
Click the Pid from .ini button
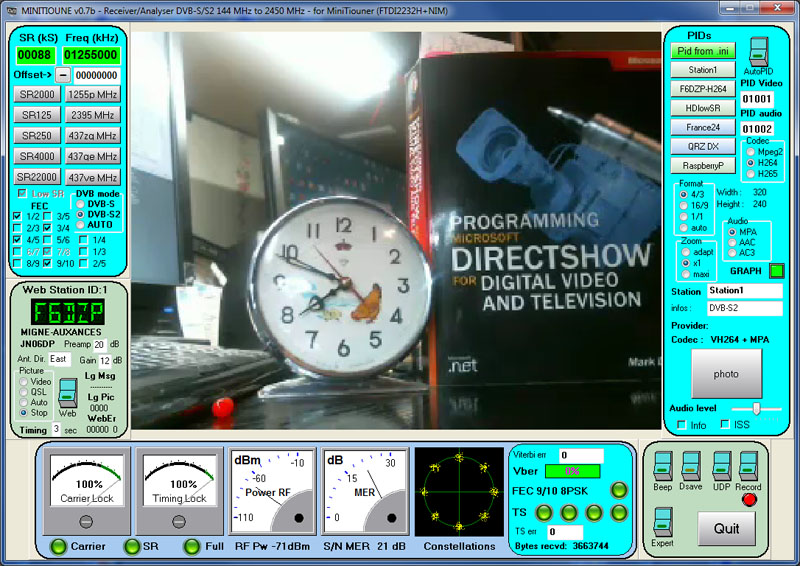click(x=703, y=51)
